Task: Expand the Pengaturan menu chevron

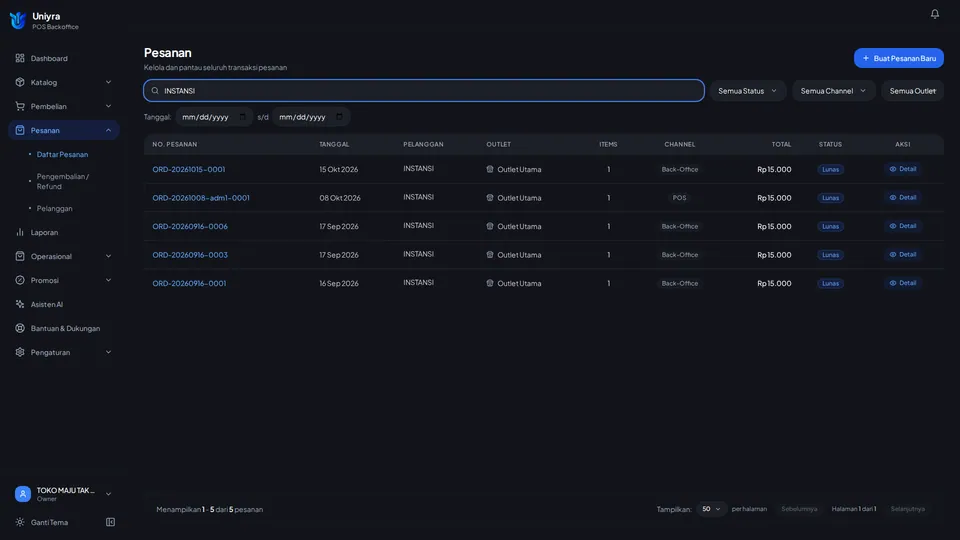Action: click(108, 352)
